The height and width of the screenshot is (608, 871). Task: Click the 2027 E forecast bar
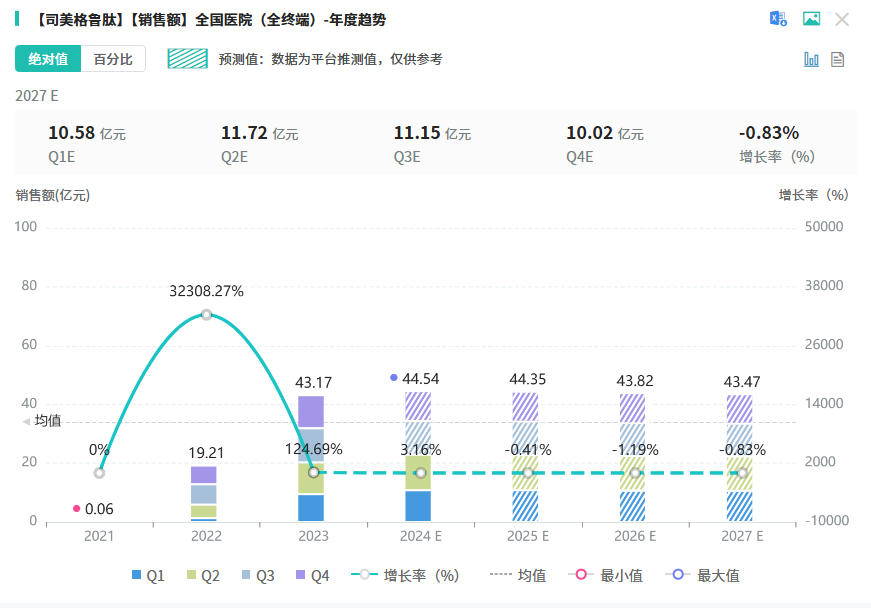pyautogui.click(x=739, y=458)
